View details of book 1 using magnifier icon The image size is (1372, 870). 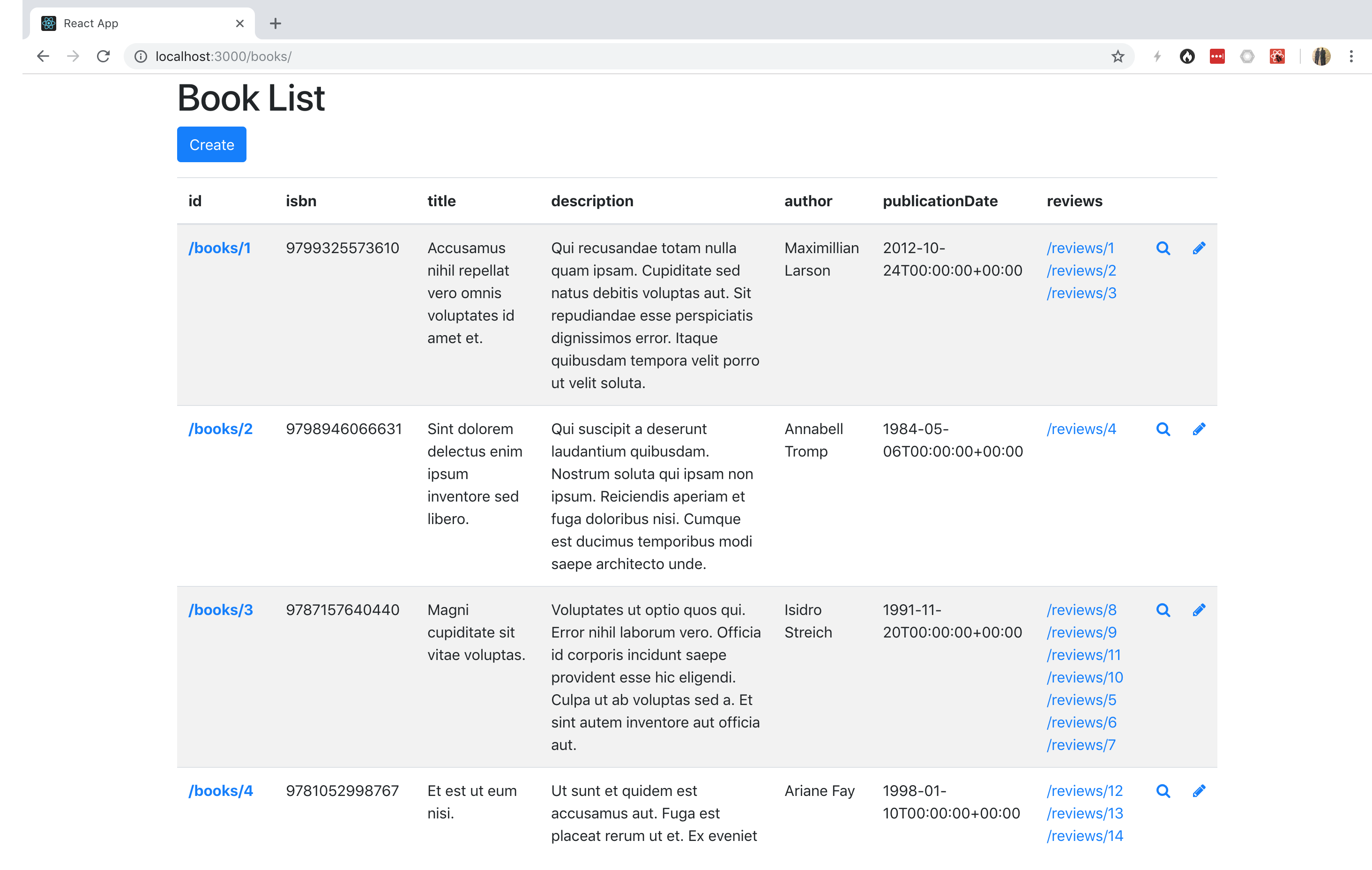(1163, 248)
